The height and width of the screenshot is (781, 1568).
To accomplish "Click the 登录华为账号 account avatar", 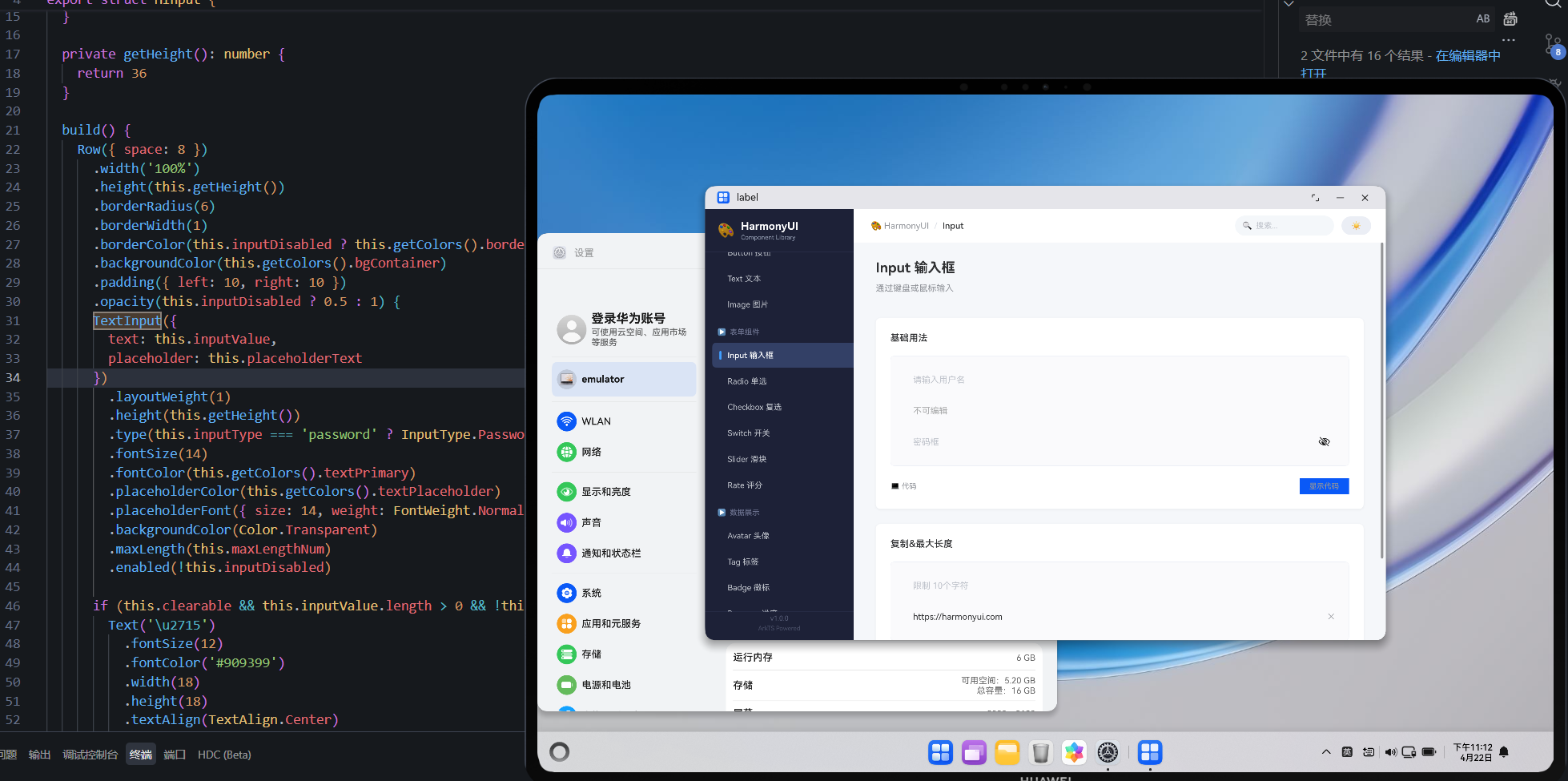I will click(571, 329).
